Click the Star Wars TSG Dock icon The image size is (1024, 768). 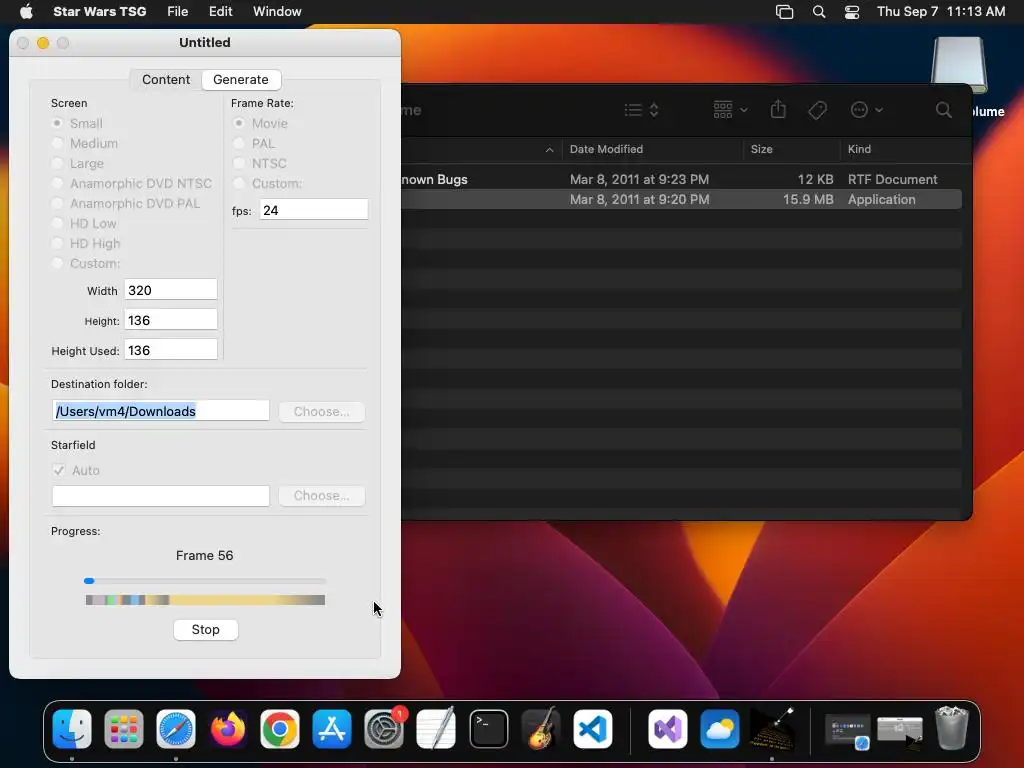(x=772, y=729)
